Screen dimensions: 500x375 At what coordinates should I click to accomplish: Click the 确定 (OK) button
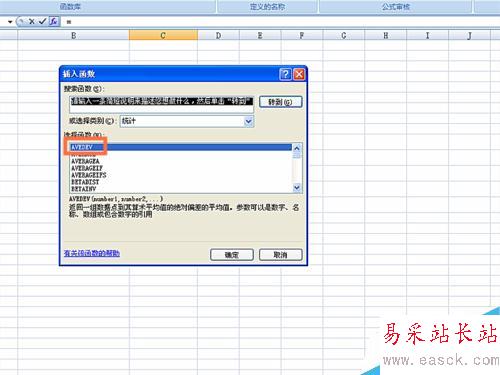(x=232, y=255)
